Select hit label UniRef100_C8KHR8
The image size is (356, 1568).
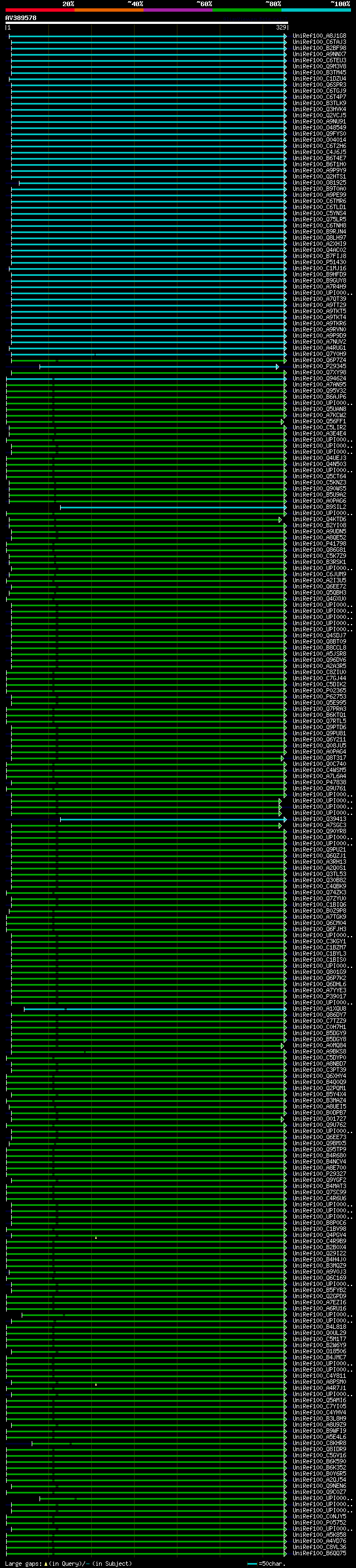[x=319, y=1444]
